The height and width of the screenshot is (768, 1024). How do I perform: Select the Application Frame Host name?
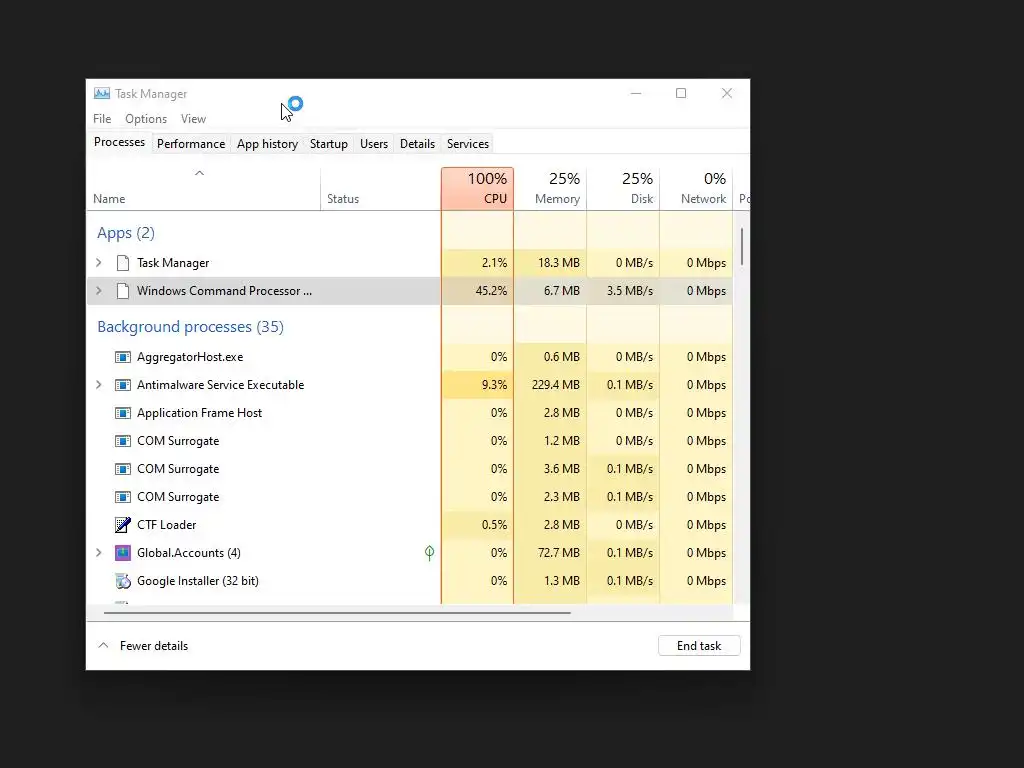(x=199, y=413)
